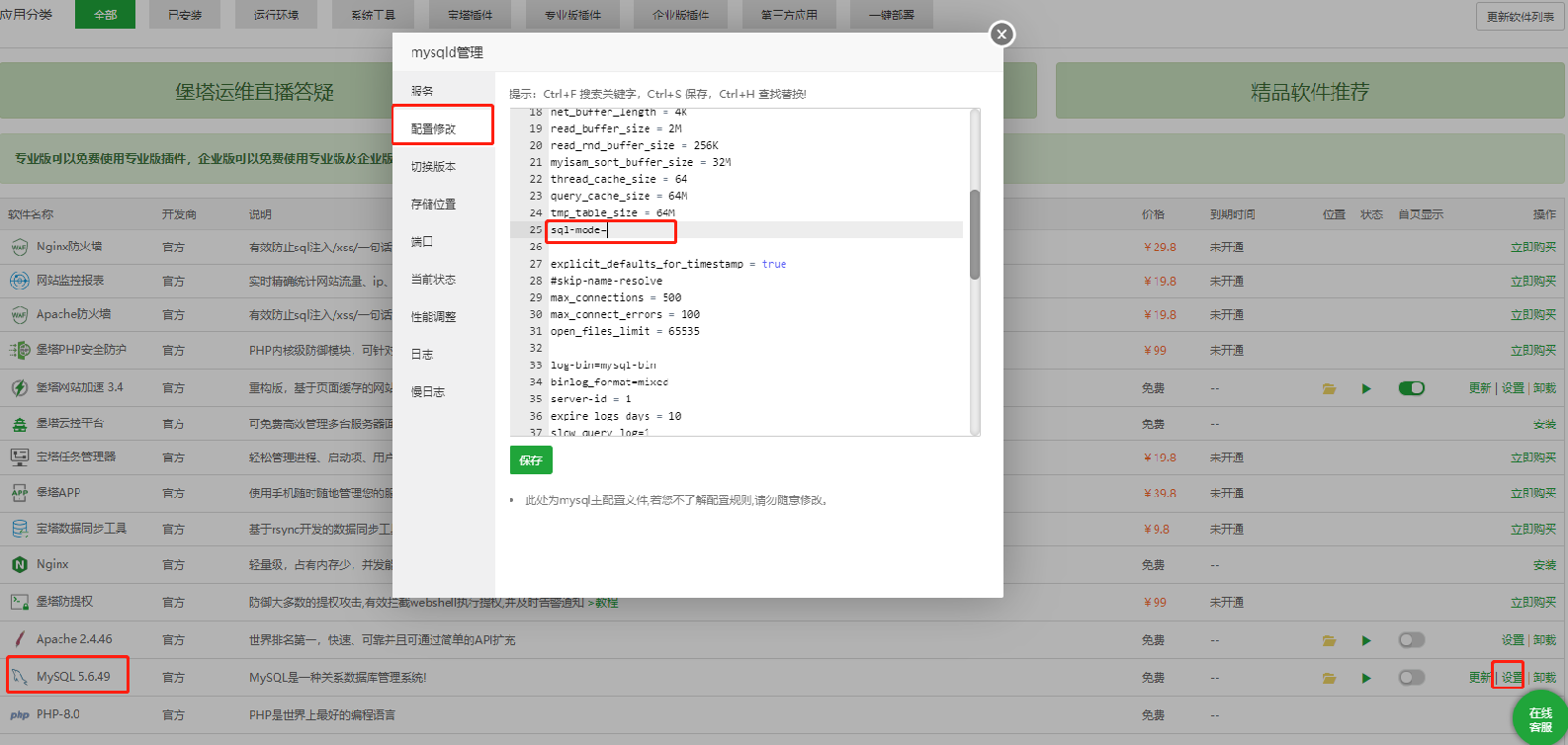
Task: Click 设置 link in MySQL 5.6.49 row
Action: [x=1512, y=678]
